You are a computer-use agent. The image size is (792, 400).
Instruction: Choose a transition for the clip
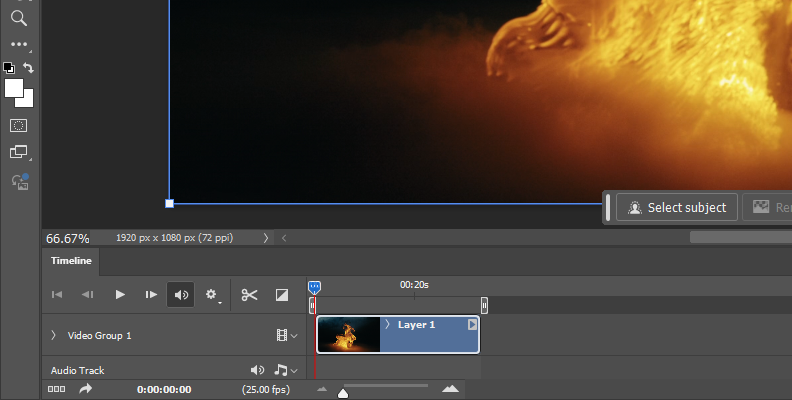pos(282,294)
